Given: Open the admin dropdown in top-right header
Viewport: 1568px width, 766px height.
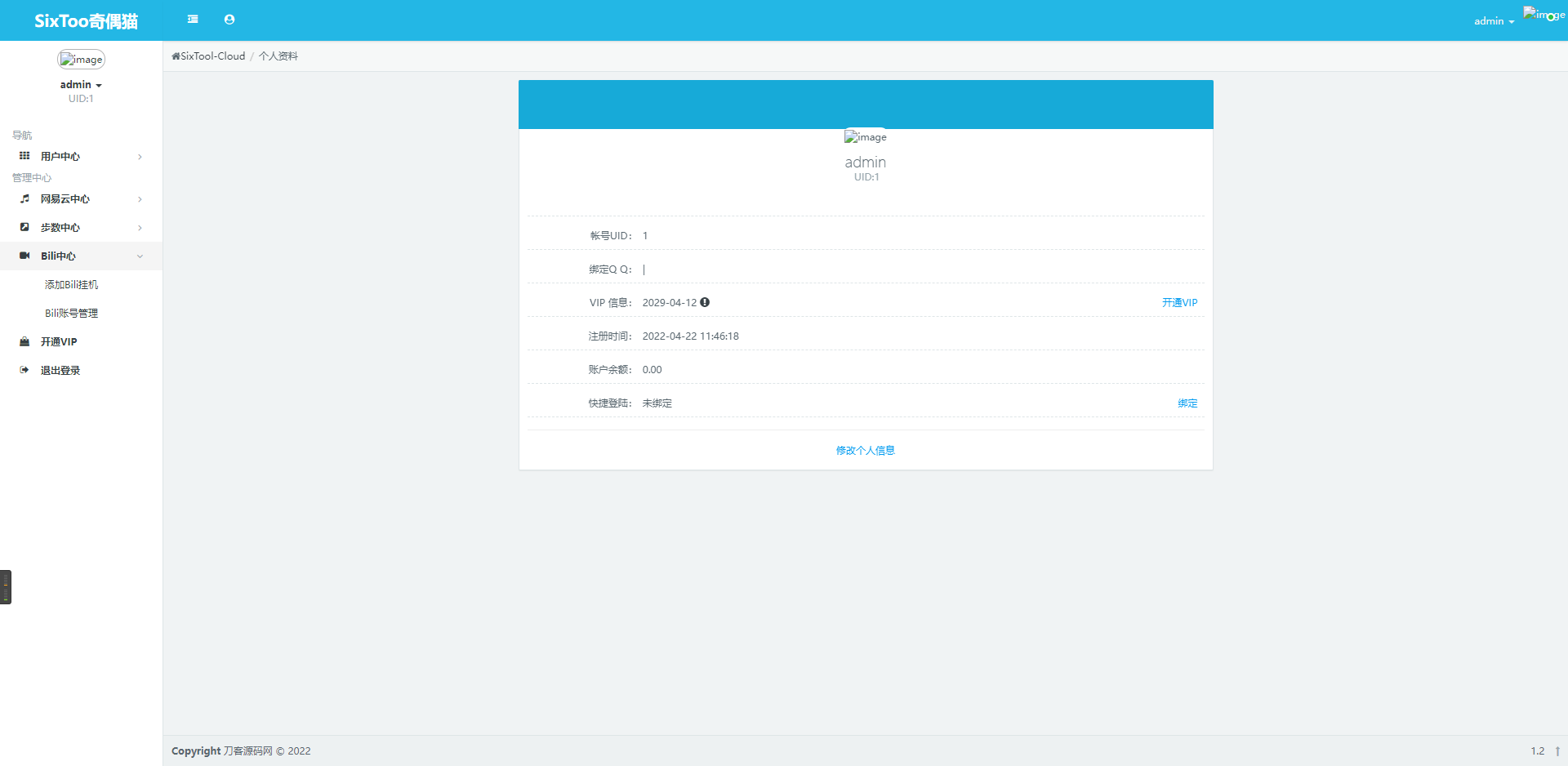Looking at the screenshot, I should point(1494,21).
